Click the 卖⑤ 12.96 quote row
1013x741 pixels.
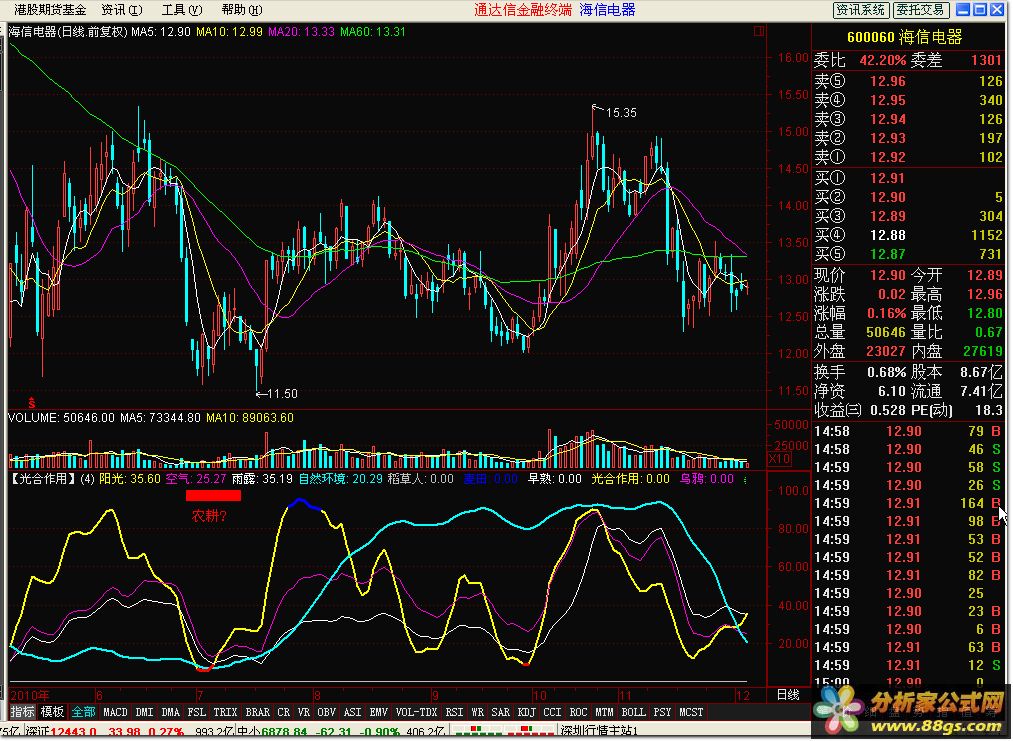pyautogui.click(x=908, y=81)
